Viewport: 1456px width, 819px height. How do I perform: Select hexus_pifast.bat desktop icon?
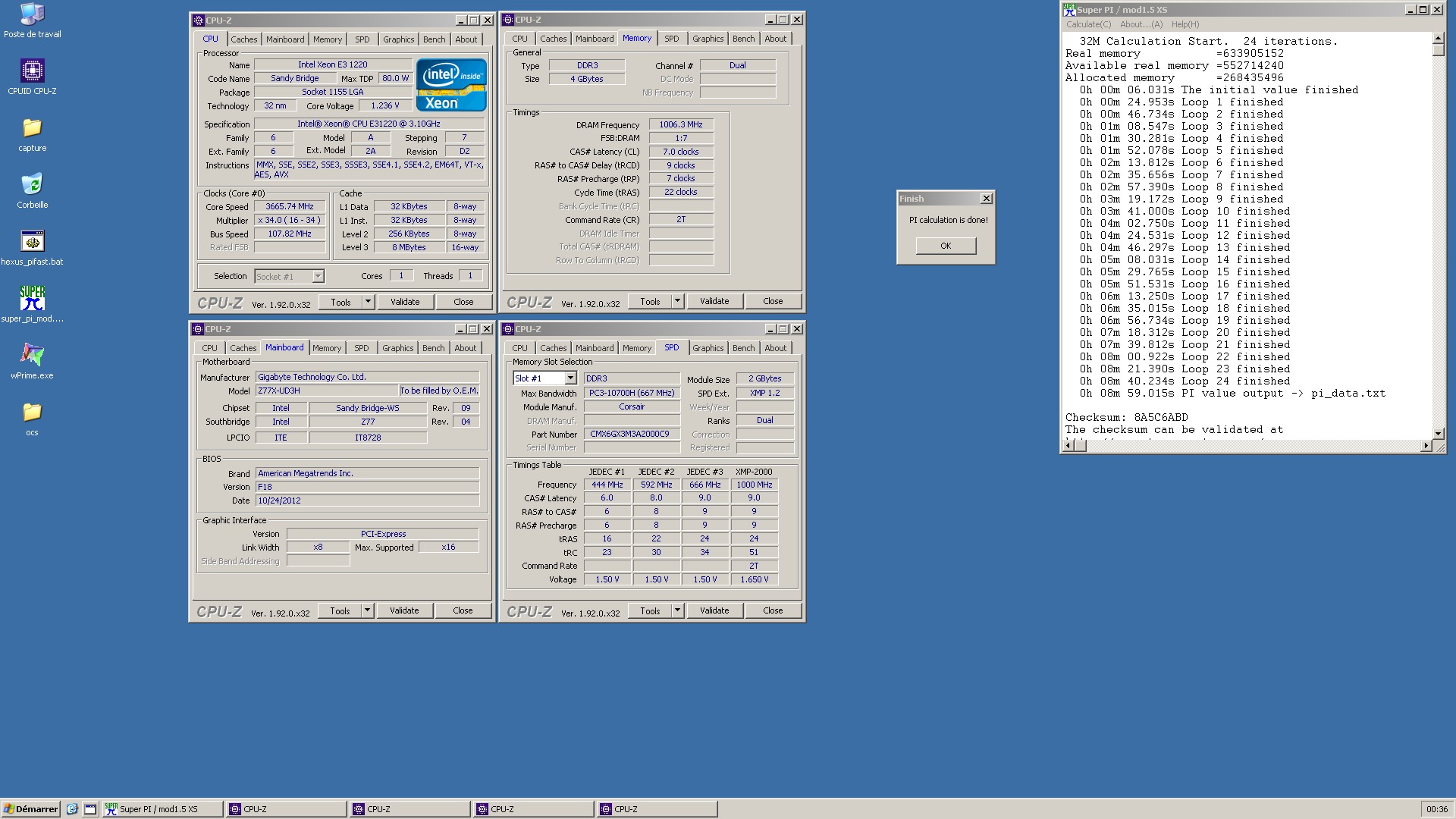click(32, 248)
